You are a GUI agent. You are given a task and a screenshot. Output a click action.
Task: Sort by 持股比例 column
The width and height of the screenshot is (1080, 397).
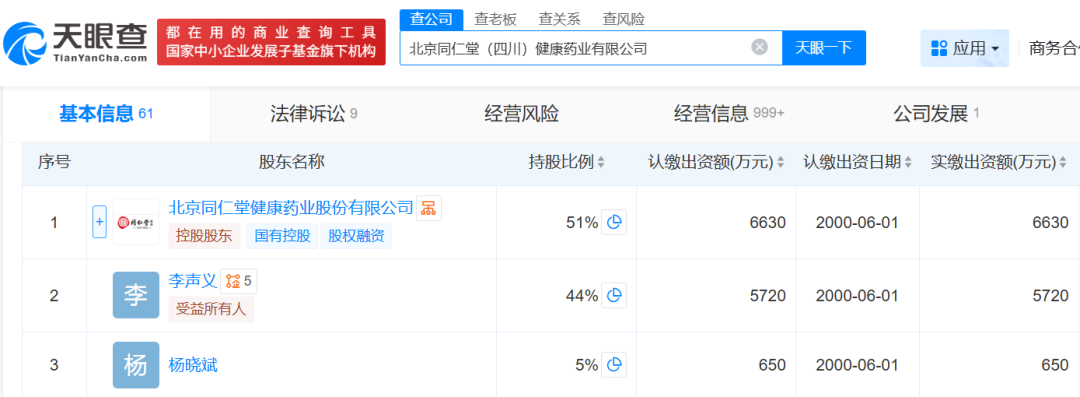pyautogui.click(x=566, y=163)
